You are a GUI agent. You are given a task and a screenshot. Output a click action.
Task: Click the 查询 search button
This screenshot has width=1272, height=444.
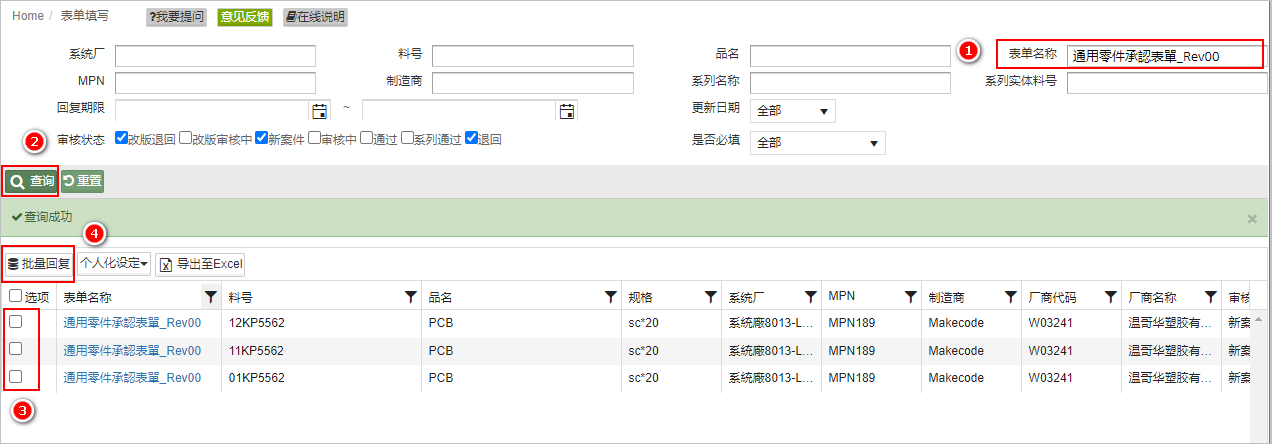click(31, 182)
